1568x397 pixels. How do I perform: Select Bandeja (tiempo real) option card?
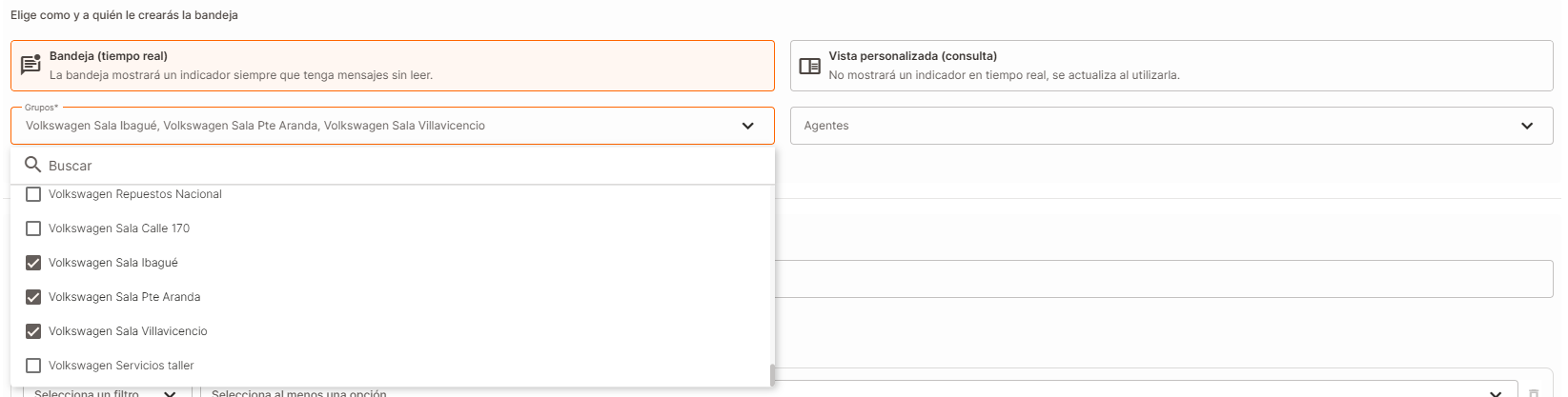(x=392, y=66)
